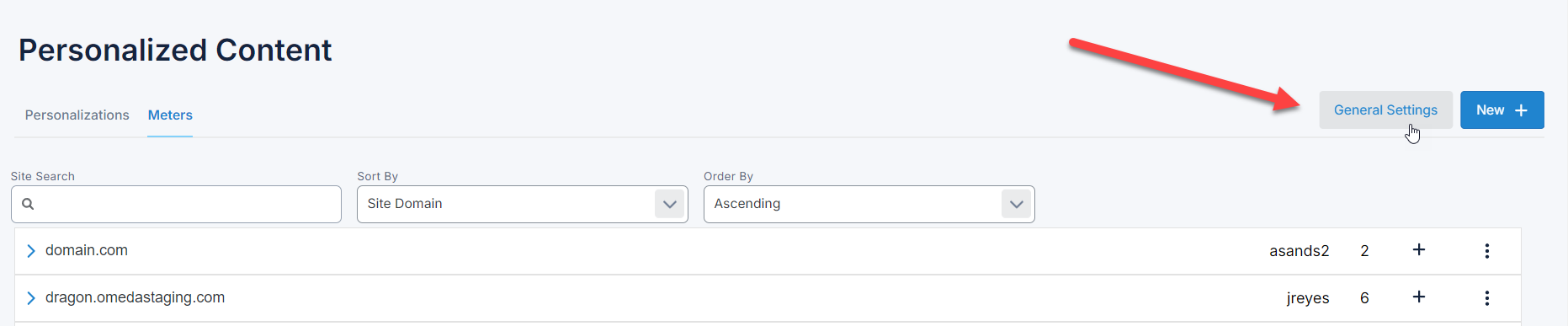Open the Sort By Site Domain dropdown

tap(523, 204)
